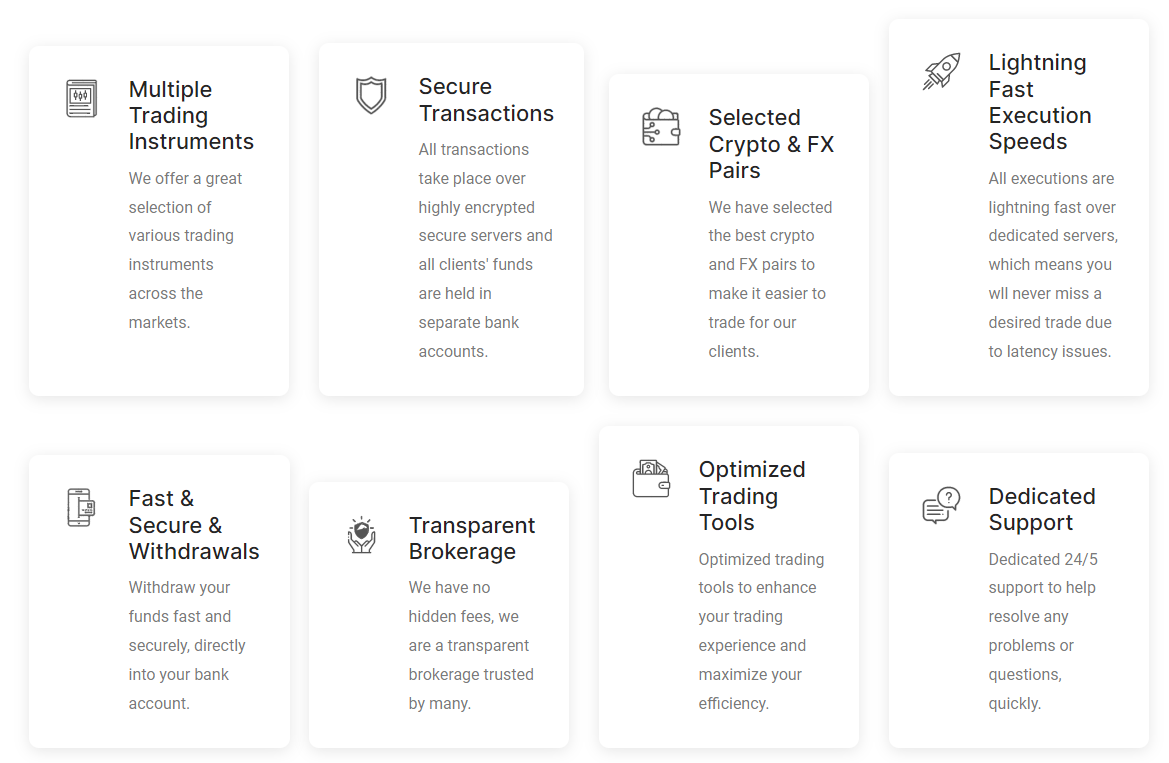The height and width of the screenshot is (763, 1169).
Task: Click the crypto wallet icon
Action: click(x=661, y=126)
